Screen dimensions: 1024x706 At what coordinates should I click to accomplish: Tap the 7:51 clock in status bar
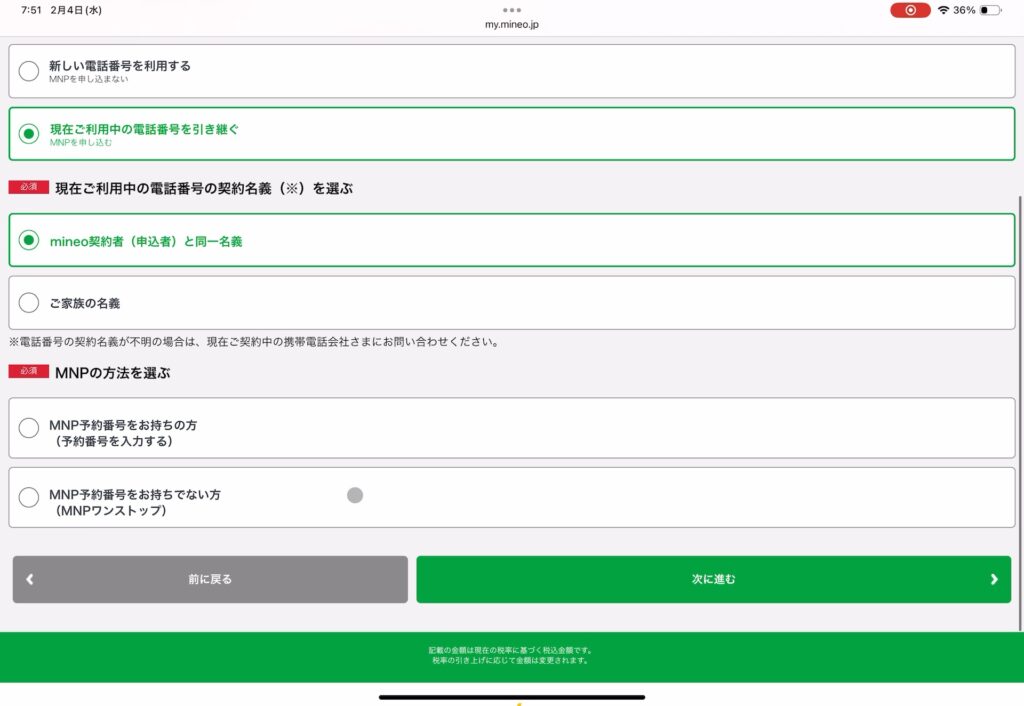pyautogui.click(x=32, y=10)
